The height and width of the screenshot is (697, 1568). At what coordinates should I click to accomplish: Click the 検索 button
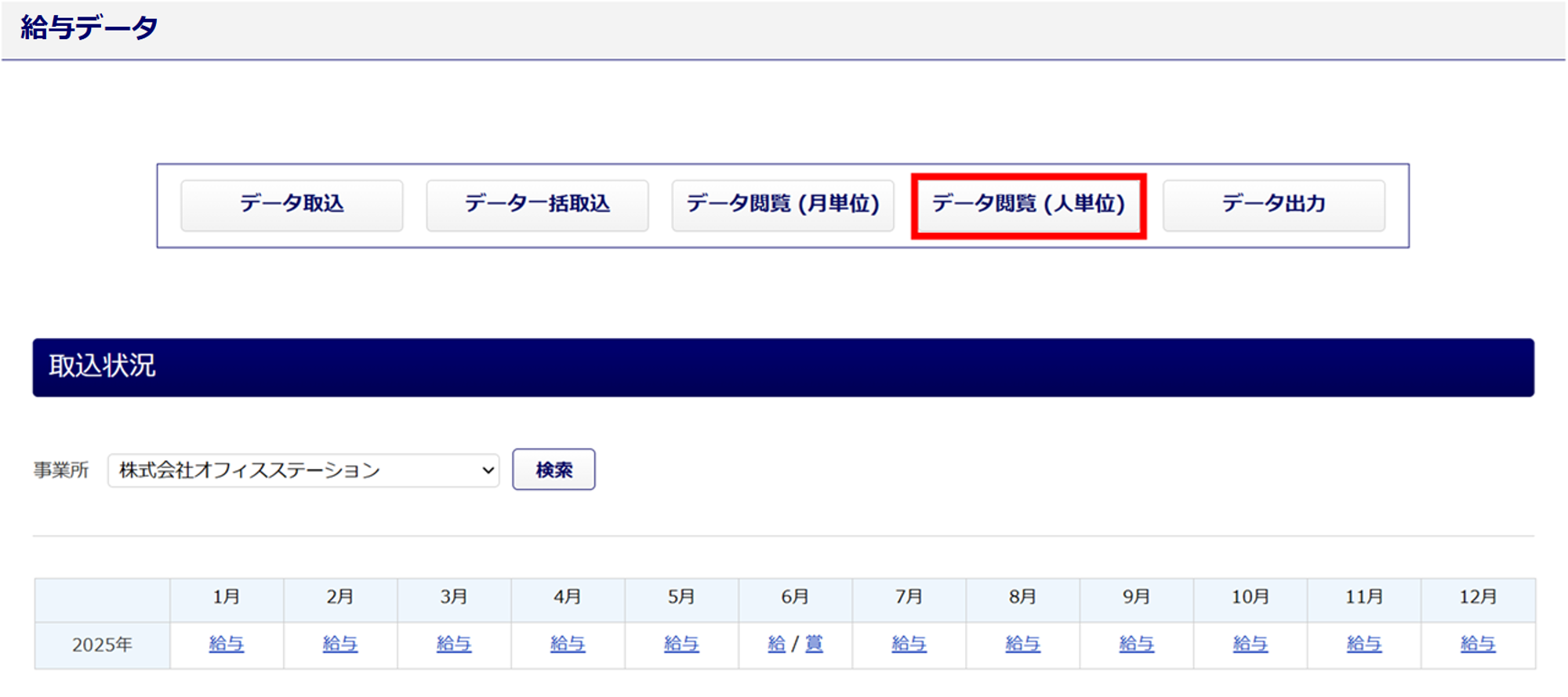point(554,470)
